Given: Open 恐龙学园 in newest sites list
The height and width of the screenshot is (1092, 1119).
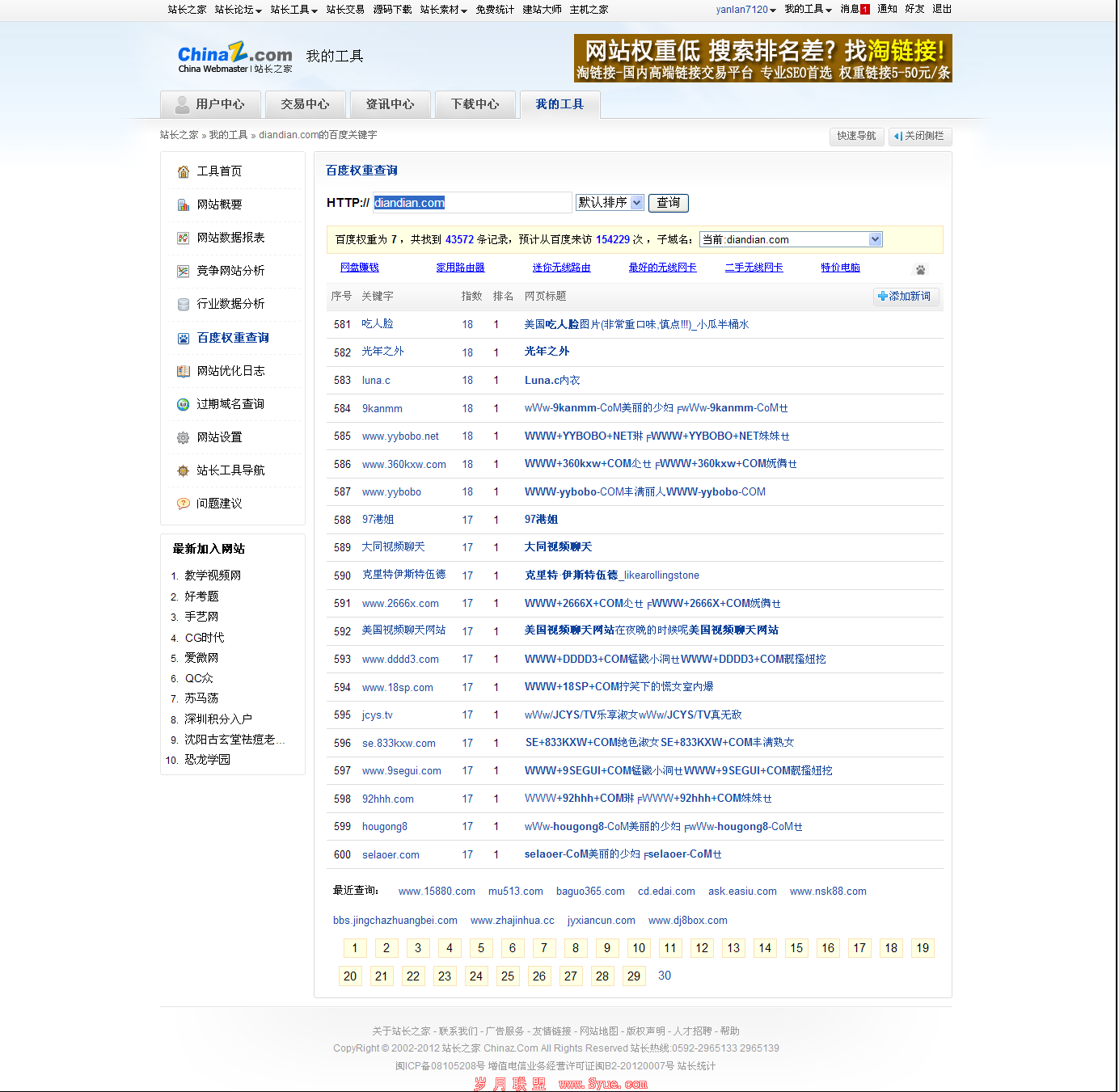Looking at the screenshot, I should tap(207, 760).
